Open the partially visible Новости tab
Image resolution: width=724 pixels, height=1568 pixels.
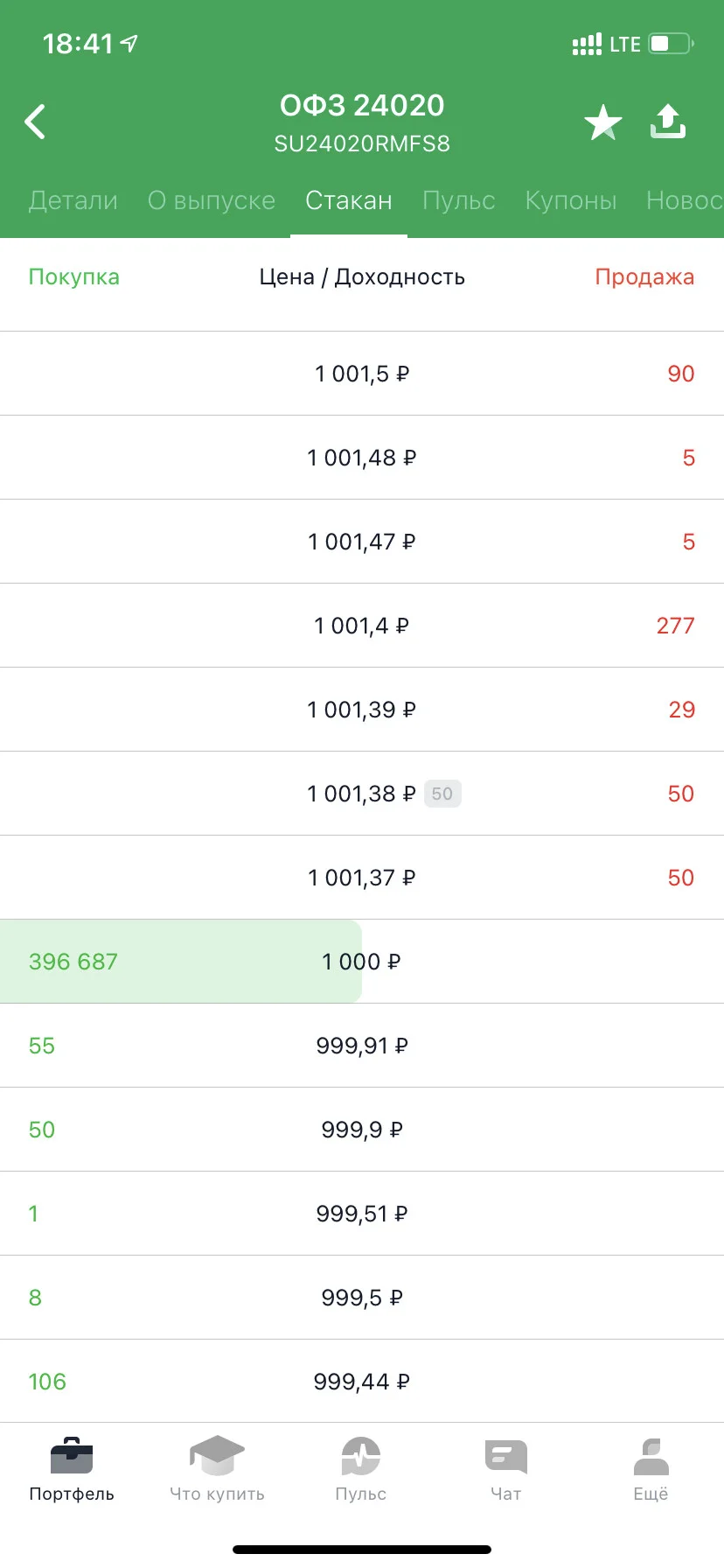tap(685, 200)
